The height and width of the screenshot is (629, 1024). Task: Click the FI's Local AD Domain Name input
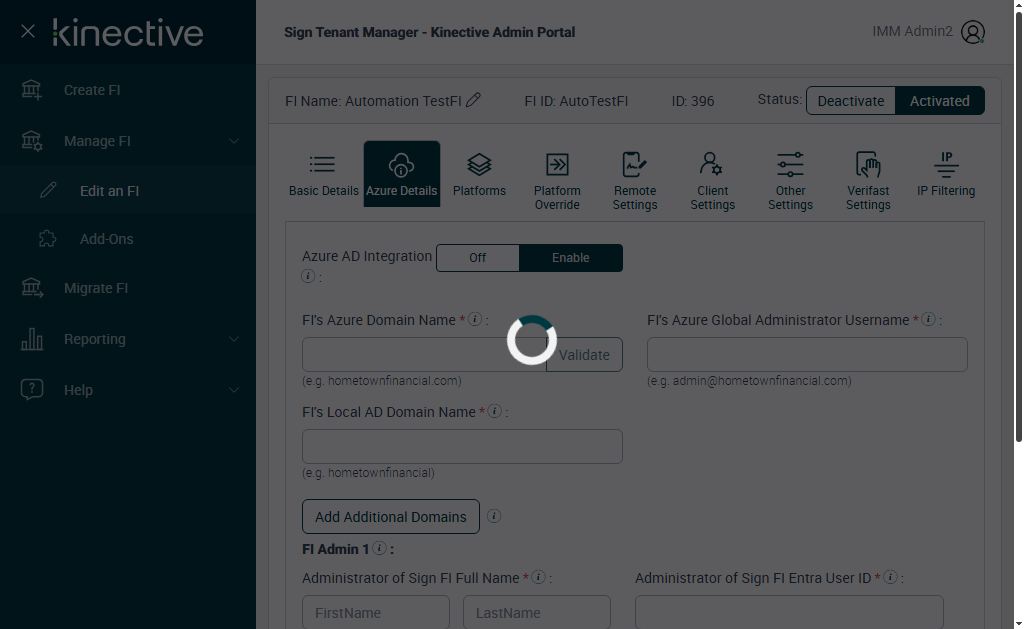point(462,446)
